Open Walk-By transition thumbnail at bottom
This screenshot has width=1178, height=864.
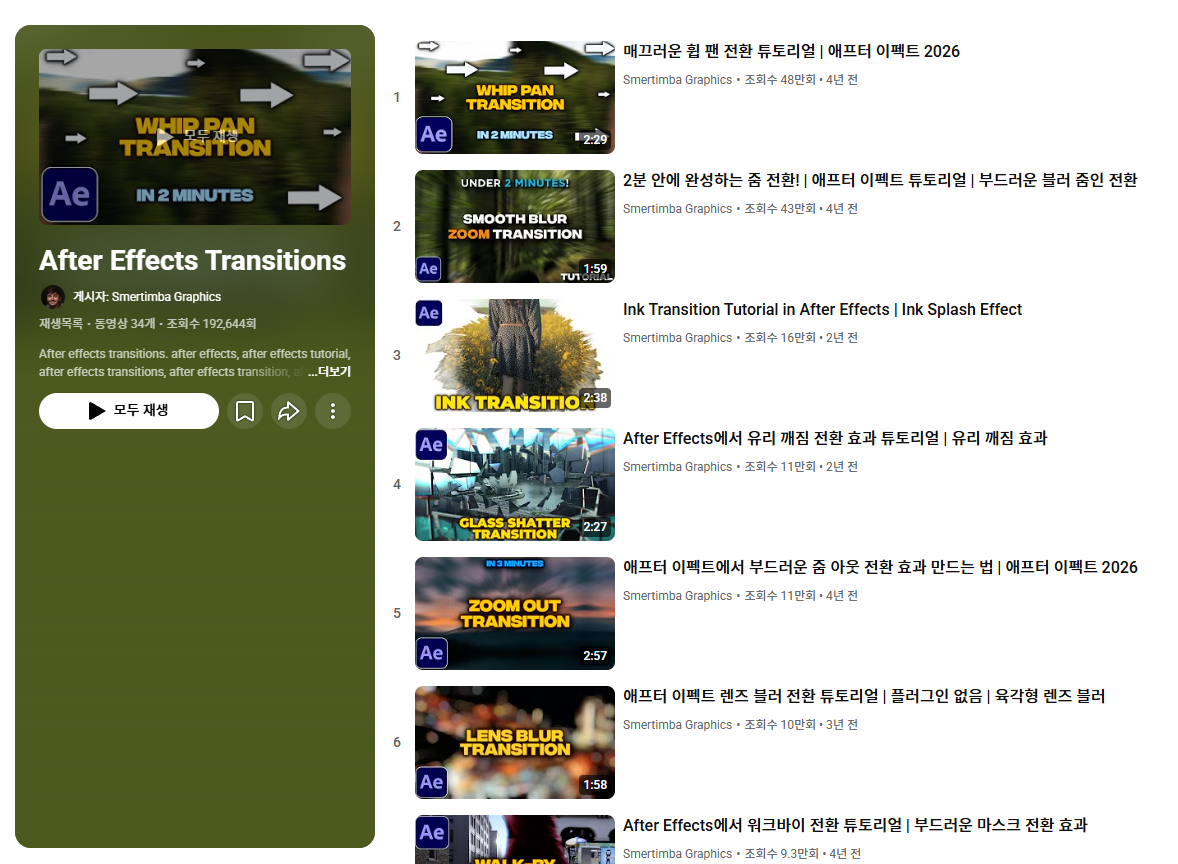click(x=515, y=840)
